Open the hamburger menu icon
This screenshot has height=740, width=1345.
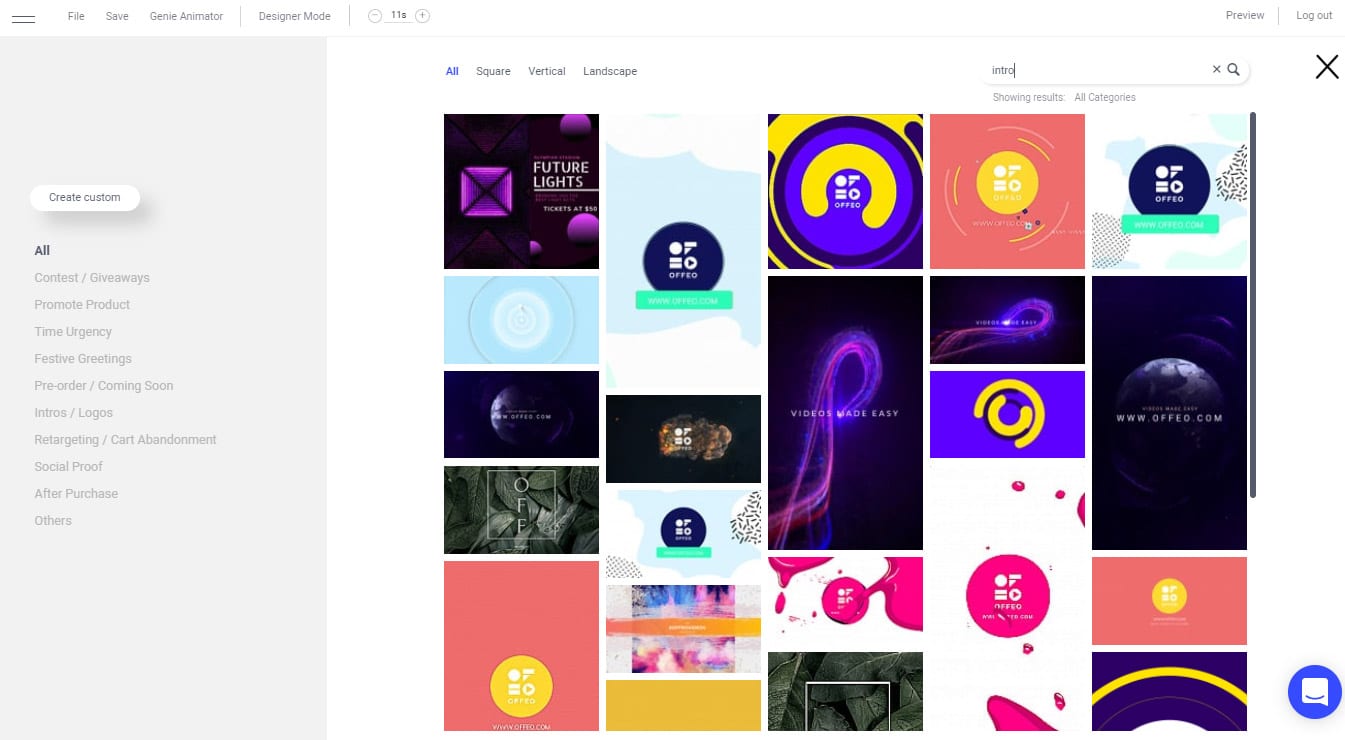click(x=23, y=17)
